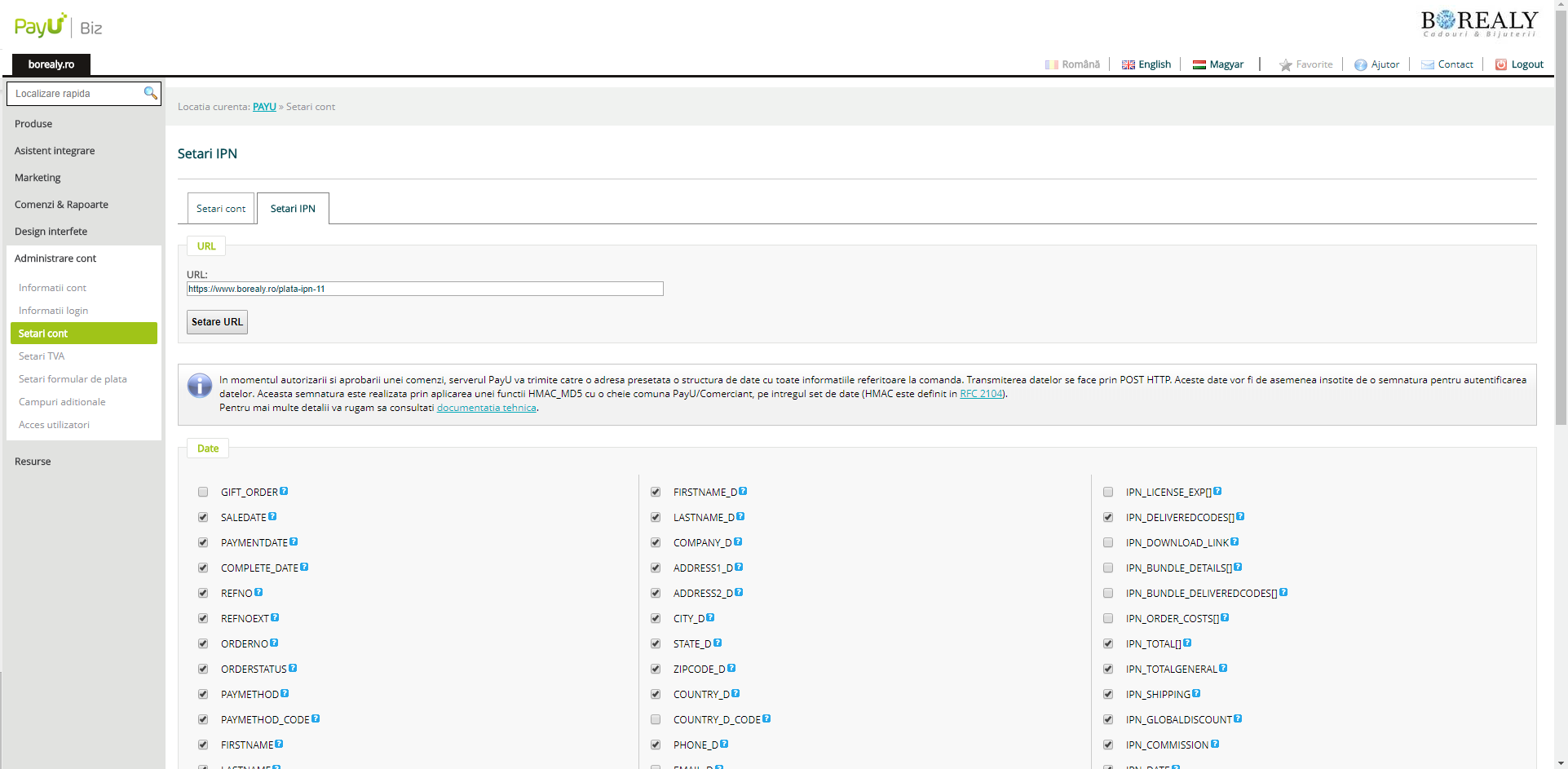The image size is (1568, 769).
Task: Expand the Produse sidebar section
Action: tap(33, 124)
